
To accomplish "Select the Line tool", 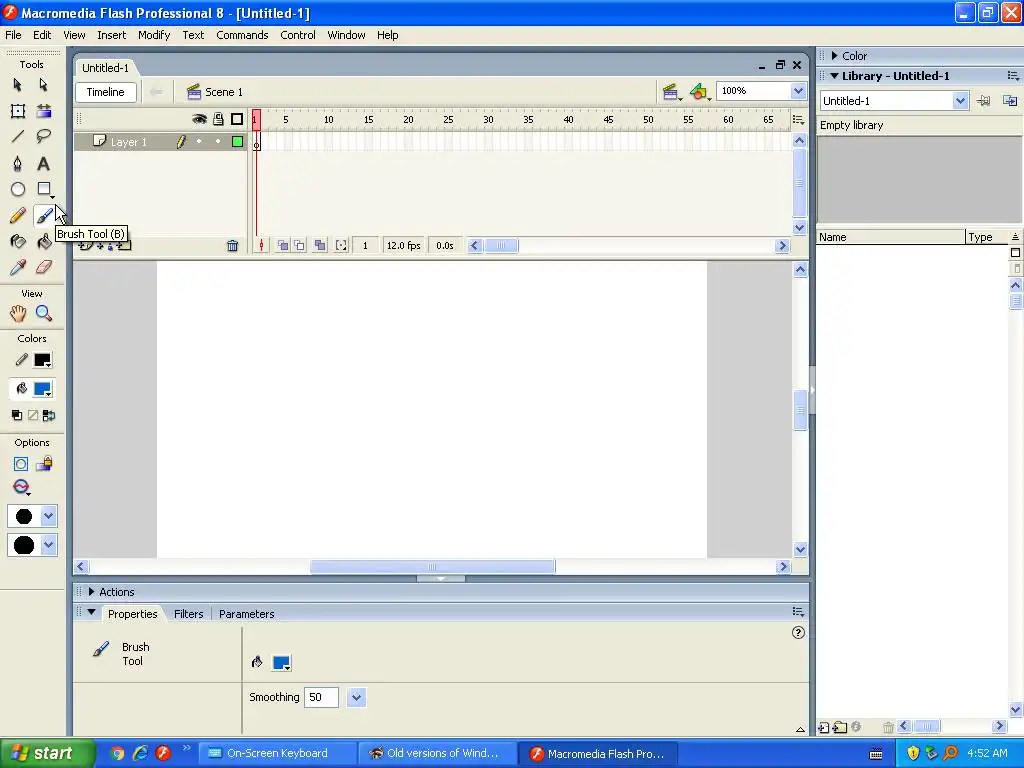I will 18,136.
